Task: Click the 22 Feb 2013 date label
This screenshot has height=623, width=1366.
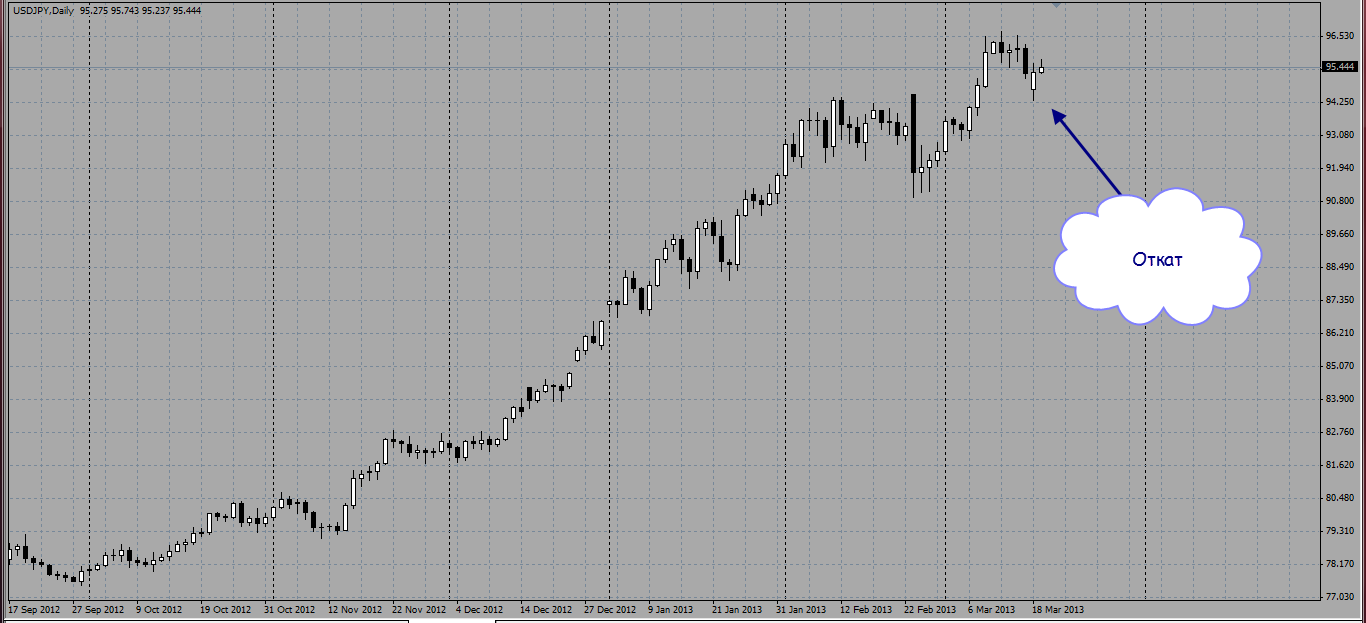Action: pos(930,609)
